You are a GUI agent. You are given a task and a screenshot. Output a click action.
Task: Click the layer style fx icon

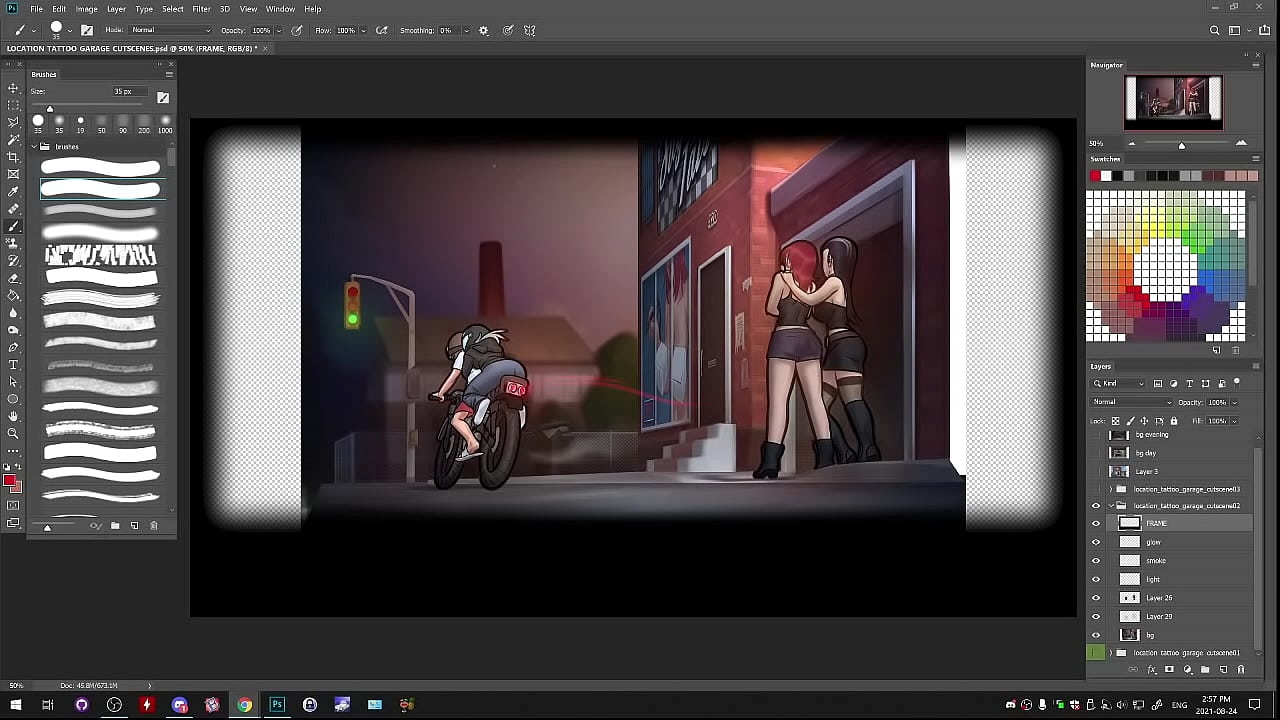[x=1151, y=669]
